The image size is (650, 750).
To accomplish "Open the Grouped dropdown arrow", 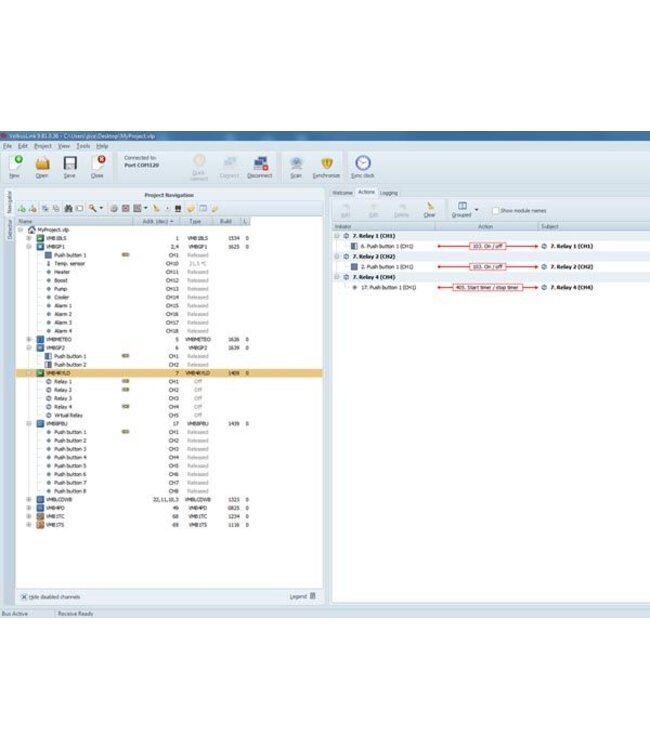I will click(476, 210).
